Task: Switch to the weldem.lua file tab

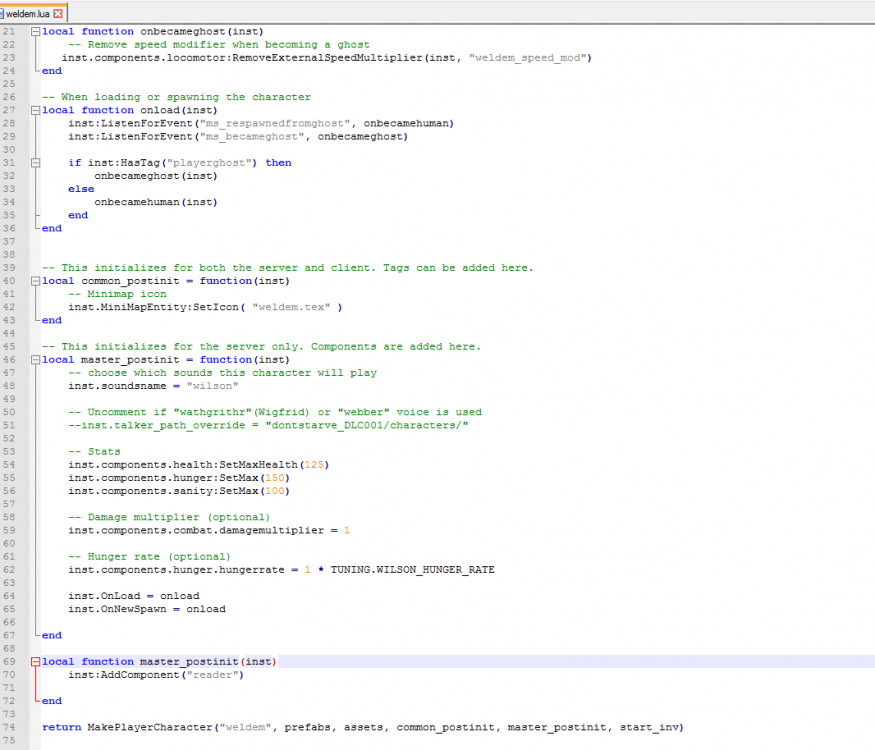Action: pos(28,13)
